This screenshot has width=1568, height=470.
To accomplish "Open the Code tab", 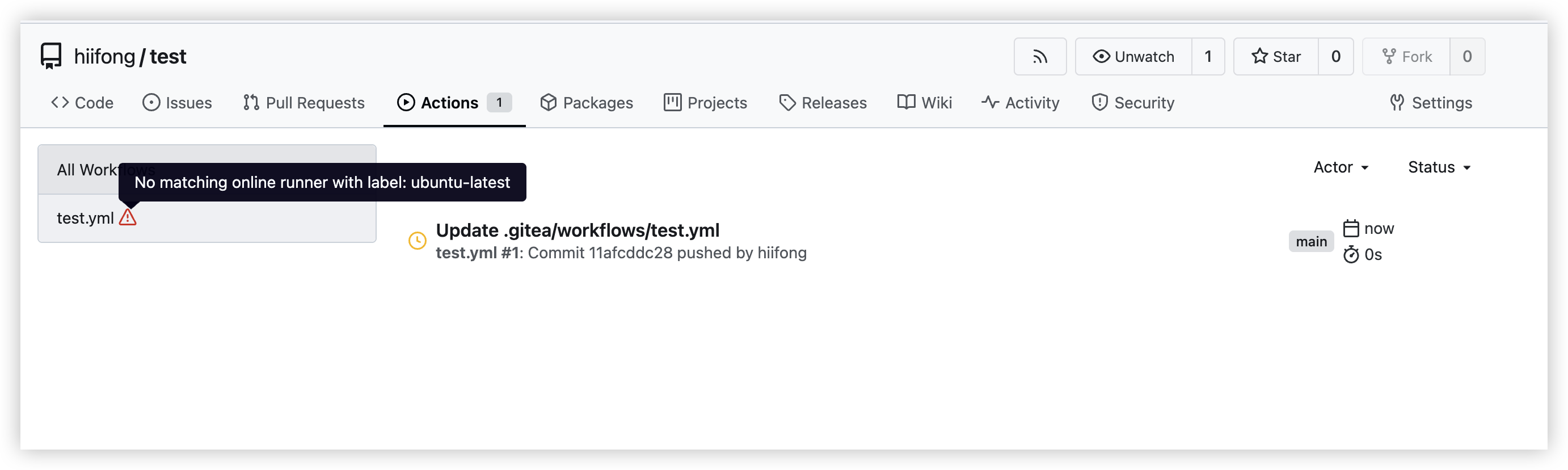I will point(82,103).
